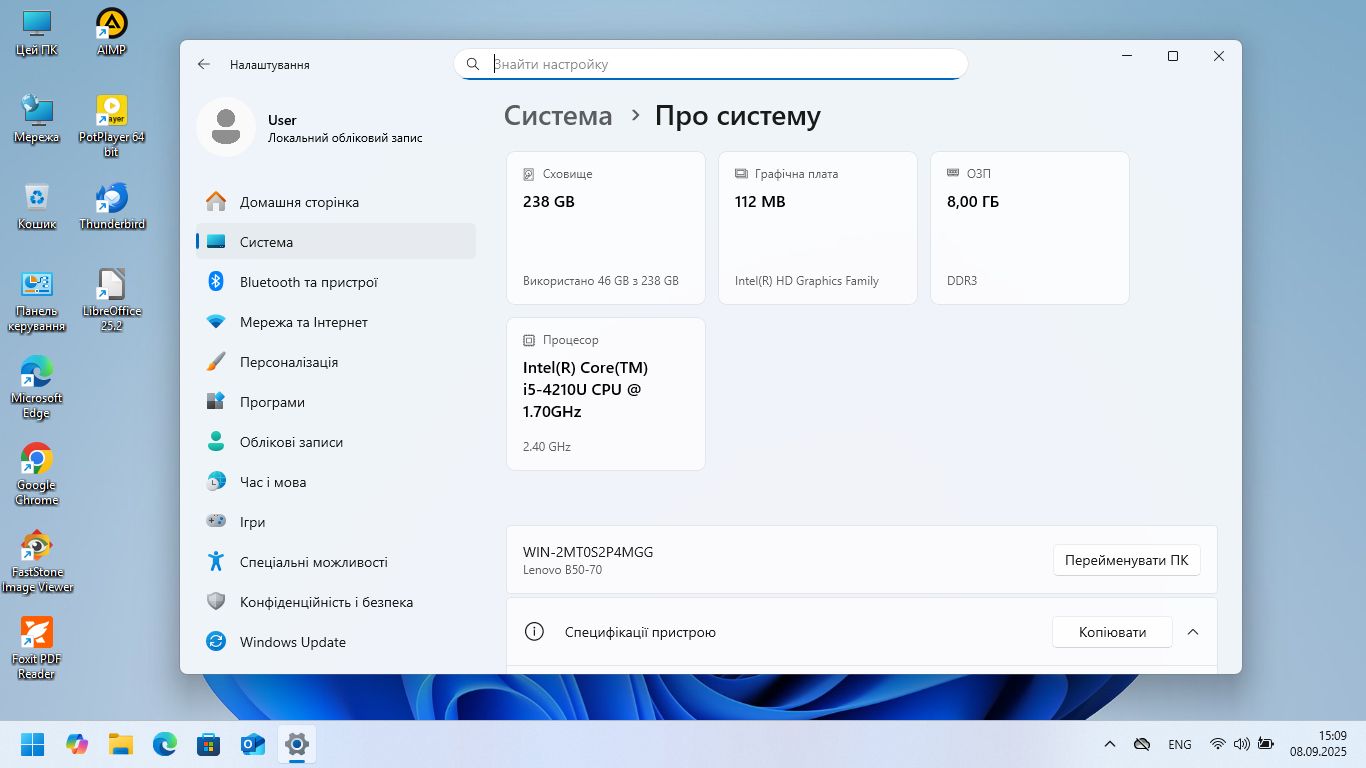Screen dimensions: 1366x768
Task: Switch ENG input language in tray
Action: [x=1180, y=744]
